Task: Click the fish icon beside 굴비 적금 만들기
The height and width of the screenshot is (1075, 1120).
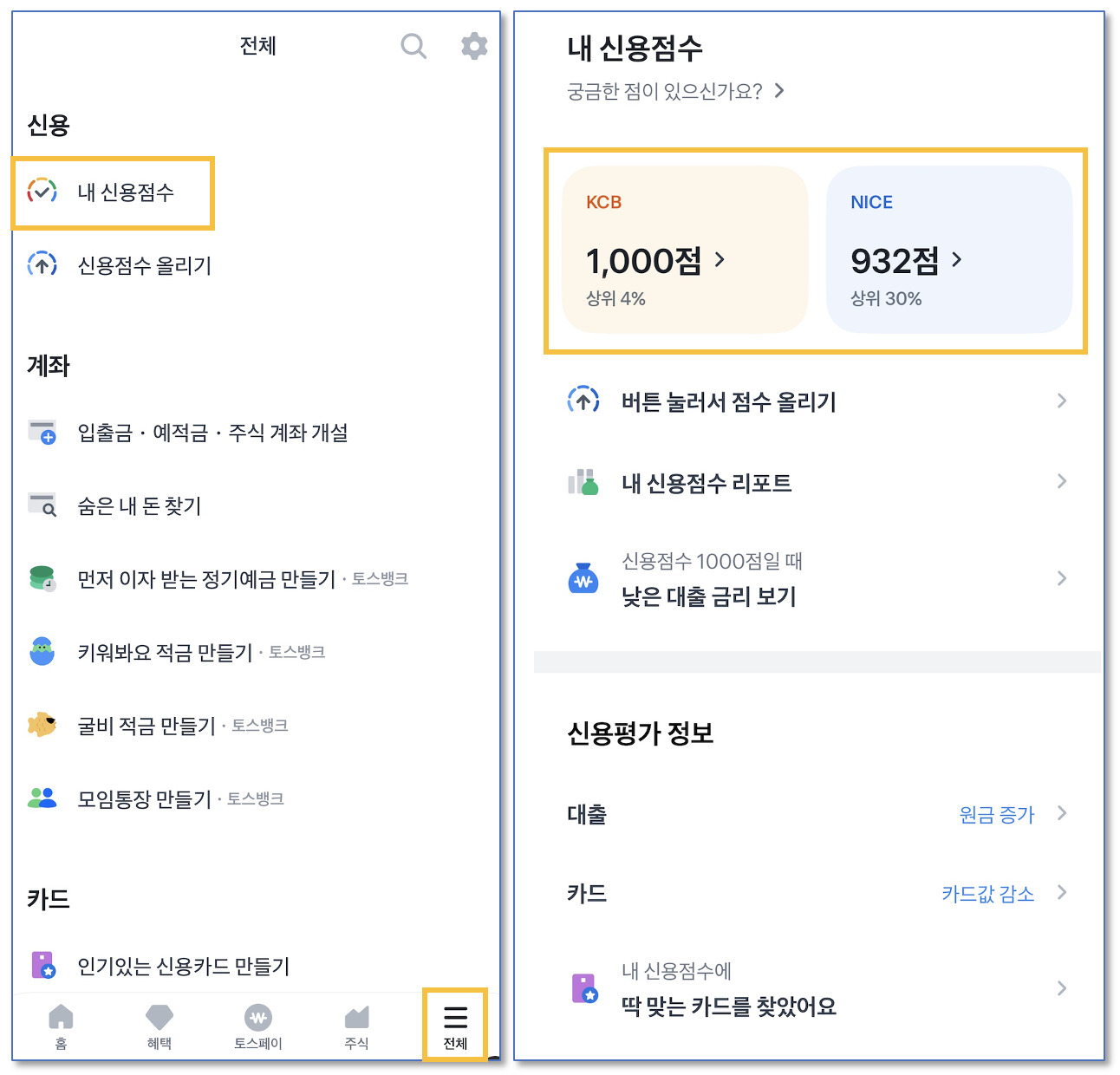Action: click(42, 724)
